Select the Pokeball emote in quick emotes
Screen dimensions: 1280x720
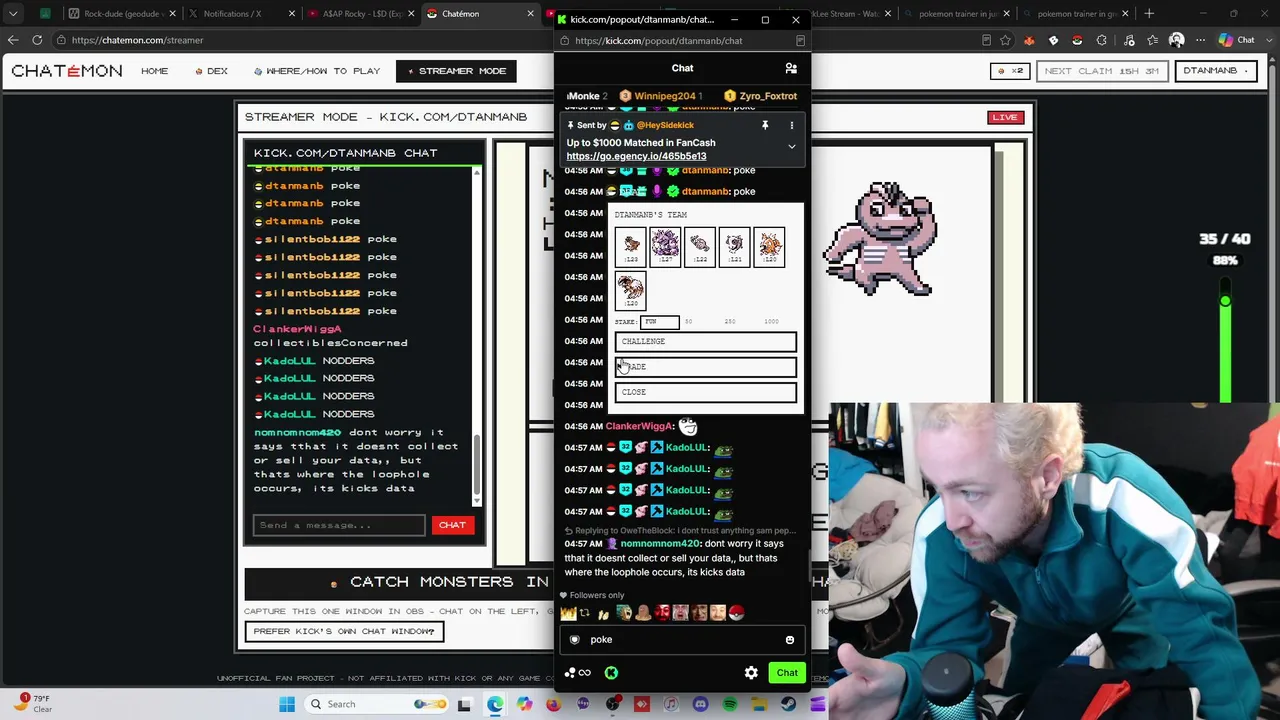pyautogui.click(x=737, y=613)
